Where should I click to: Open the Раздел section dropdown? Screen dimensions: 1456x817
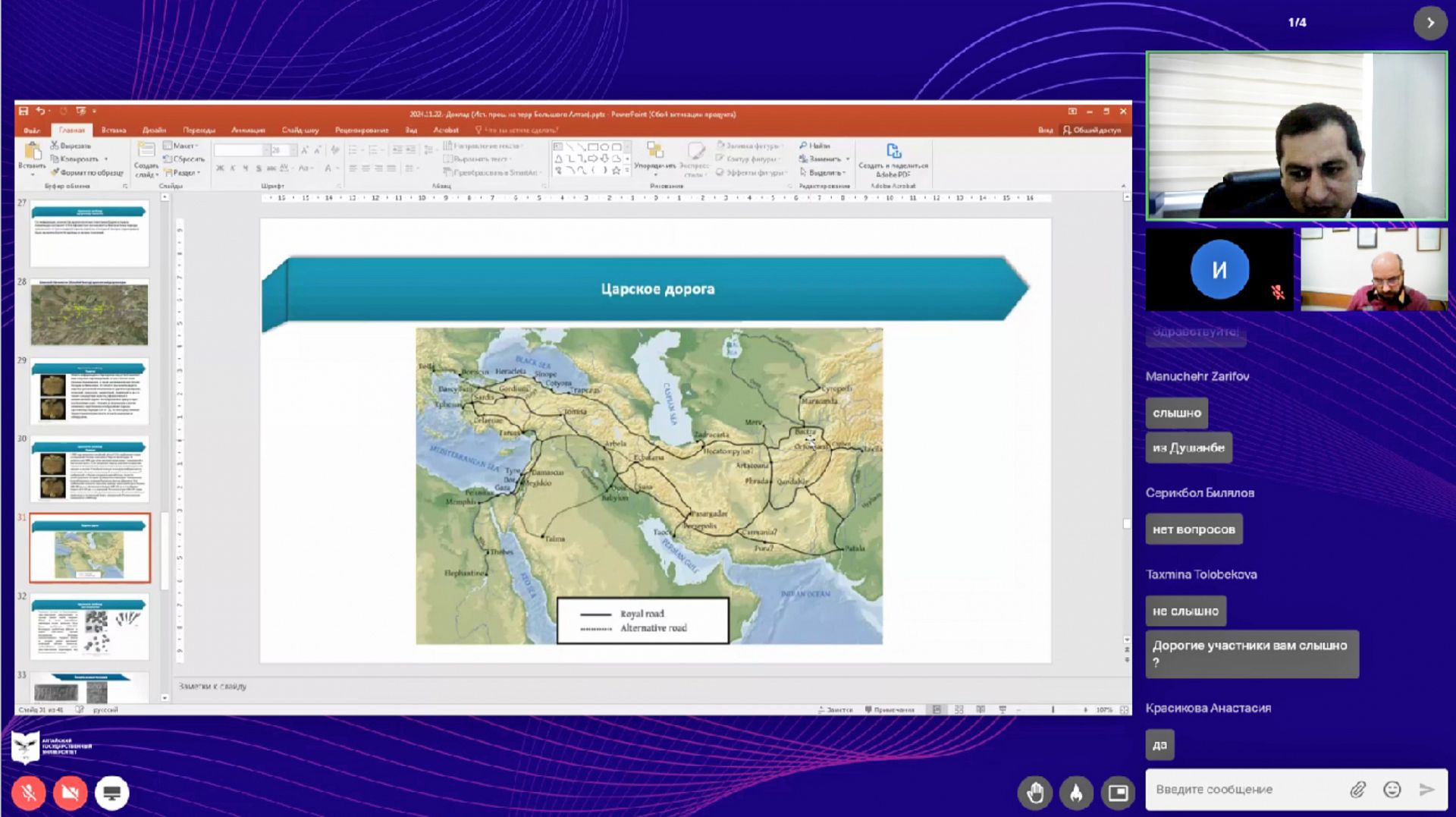click(184, 173)
